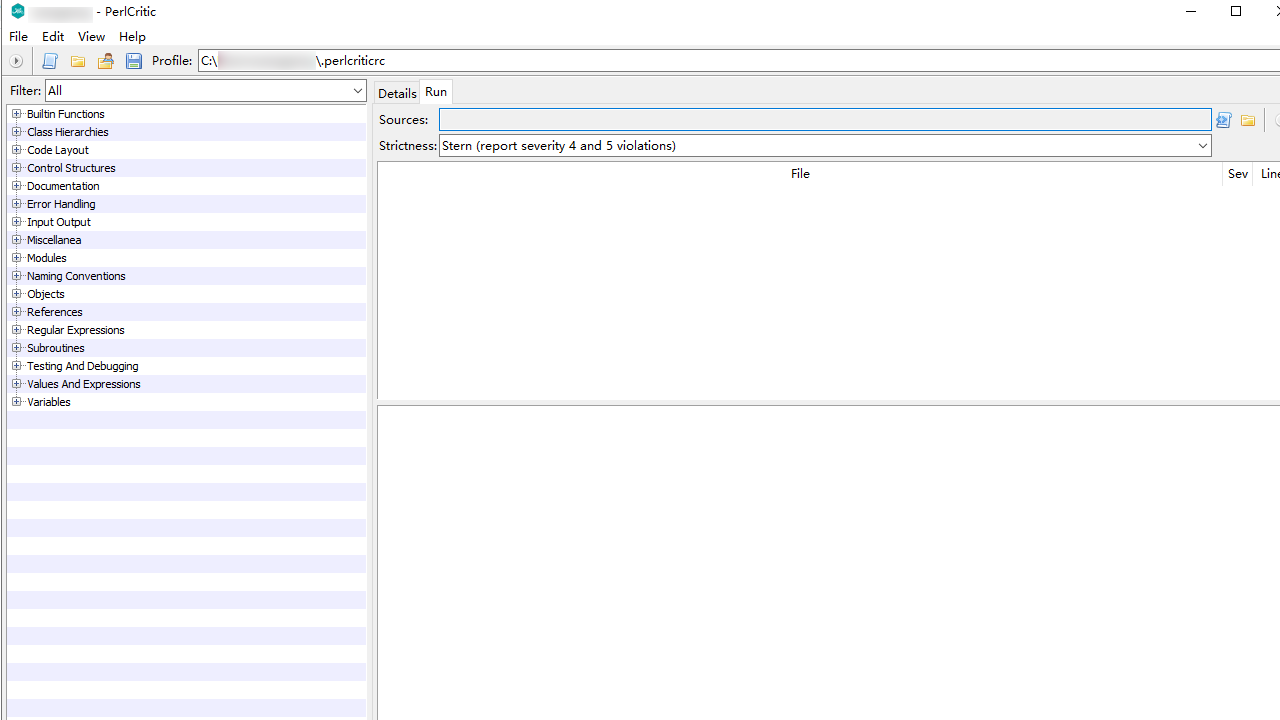Click the import profile toolbar icon
This screenshot has width=1280, height=720.
[105, 61]
